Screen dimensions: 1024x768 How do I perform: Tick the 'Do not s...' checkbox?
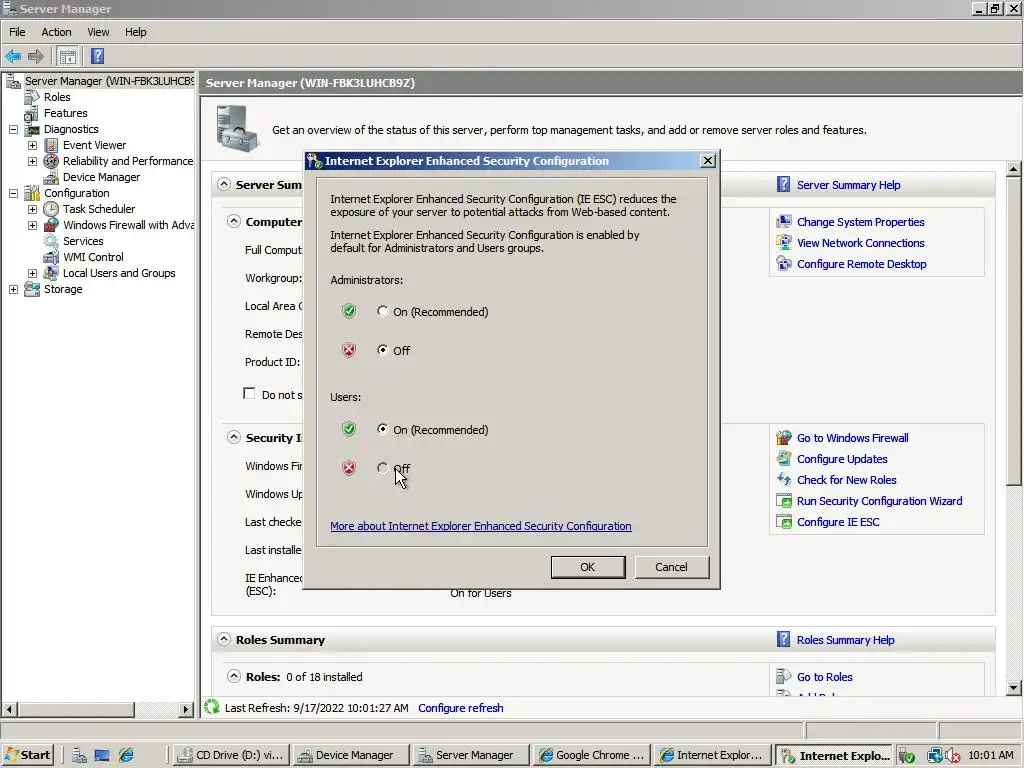[x=249, y=393]
